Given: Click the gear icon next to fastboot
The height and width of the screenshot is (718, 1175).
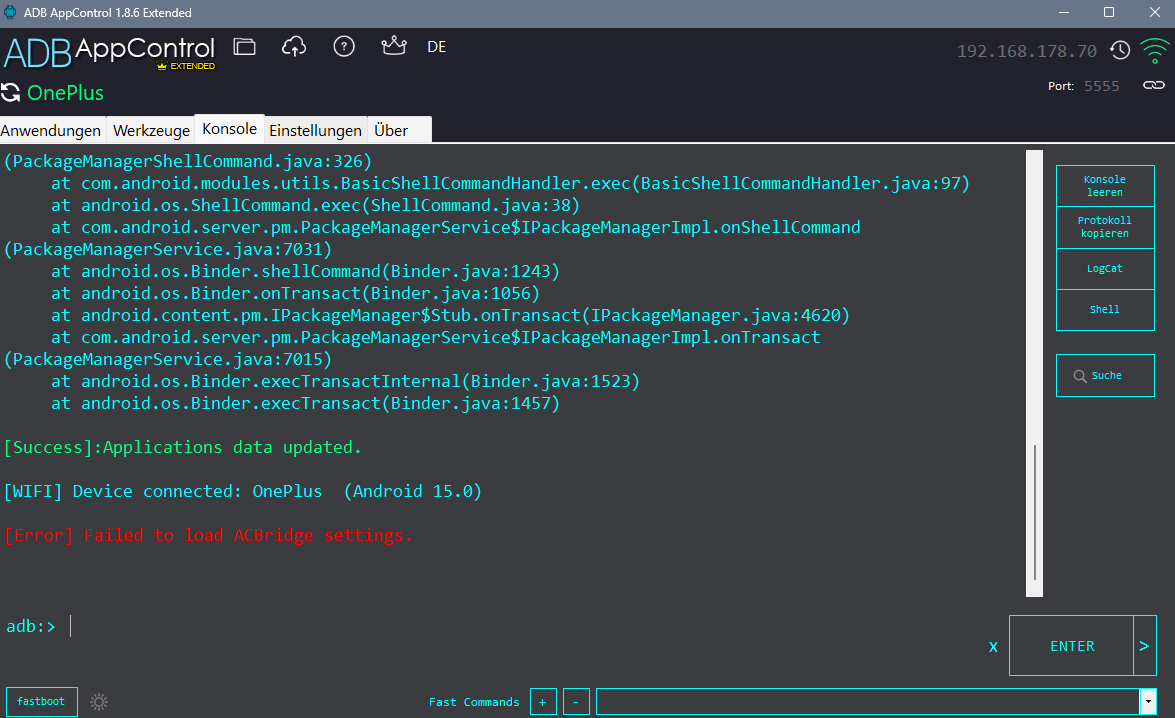Looking at the screenshot, I should [99, 702].
